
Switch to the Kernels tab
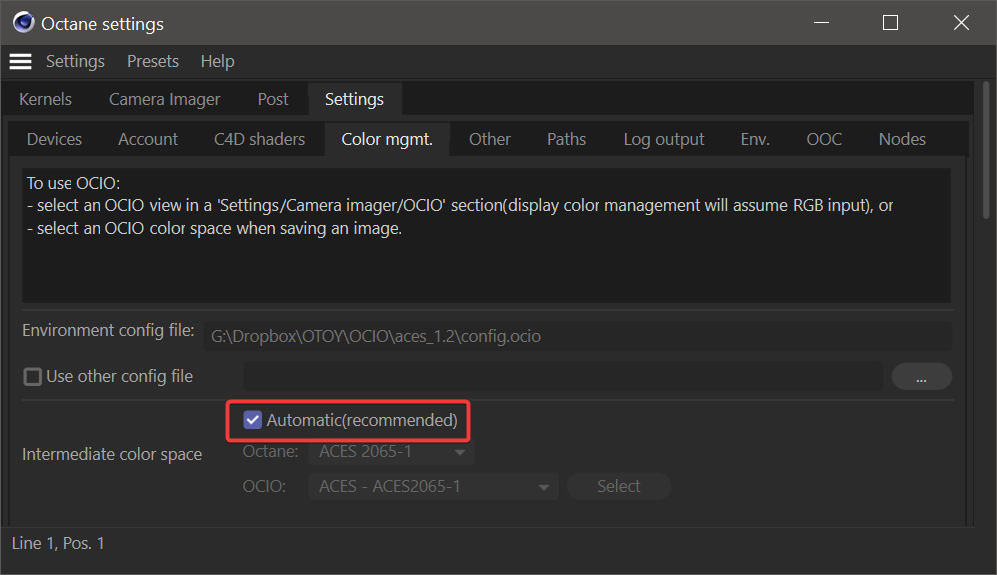point(45,99)
